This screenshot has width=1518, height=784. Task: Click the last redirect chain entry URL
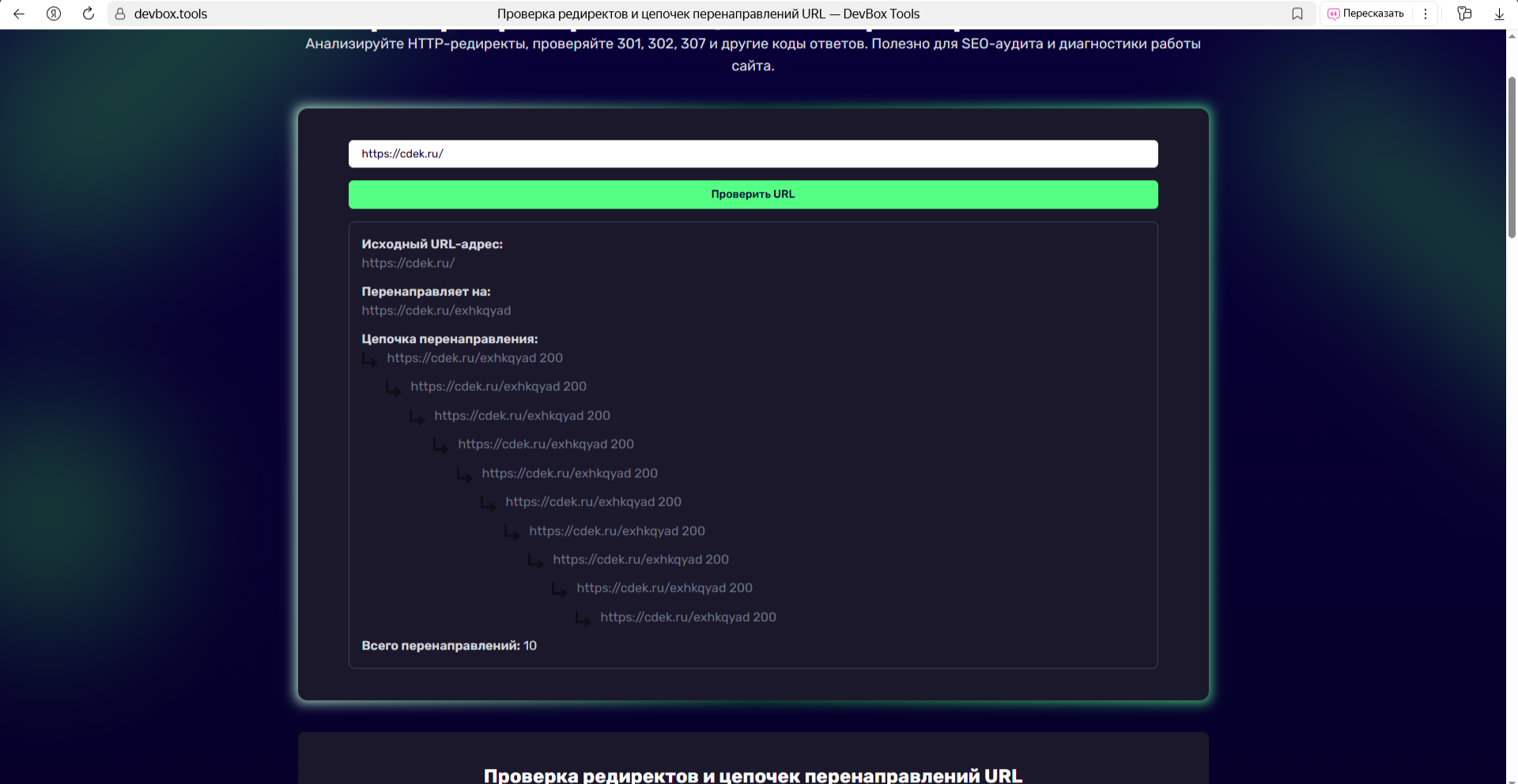click(688, 617)
